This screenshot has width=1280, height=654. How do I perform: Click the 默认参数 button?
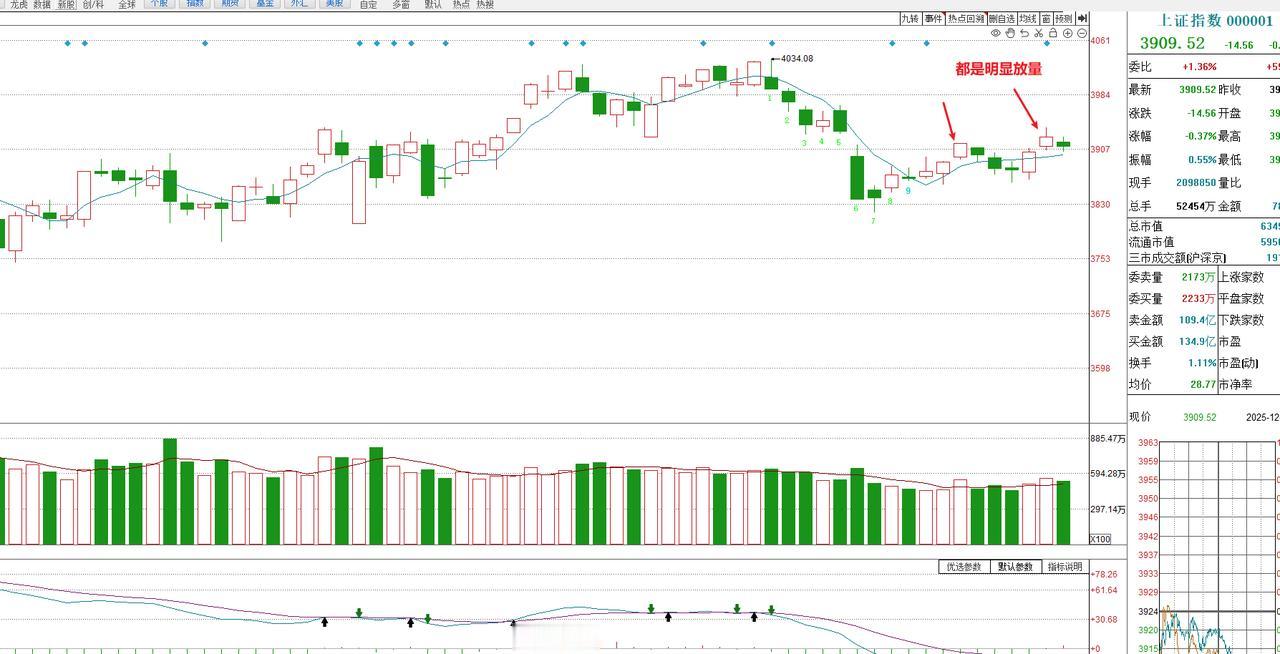(x=1014, y=567)
